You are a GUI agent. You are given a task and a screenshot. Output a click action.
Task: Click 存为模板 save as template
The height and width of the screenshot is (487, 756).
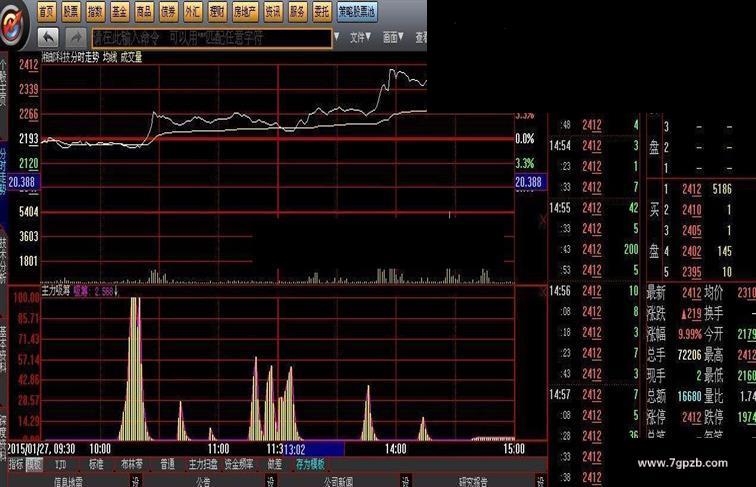[310, 464]
